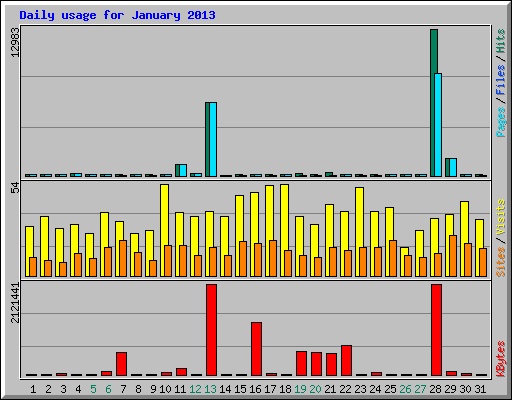
Task: Click the green day 27 x-axis label
Action: tap(420, 389)
